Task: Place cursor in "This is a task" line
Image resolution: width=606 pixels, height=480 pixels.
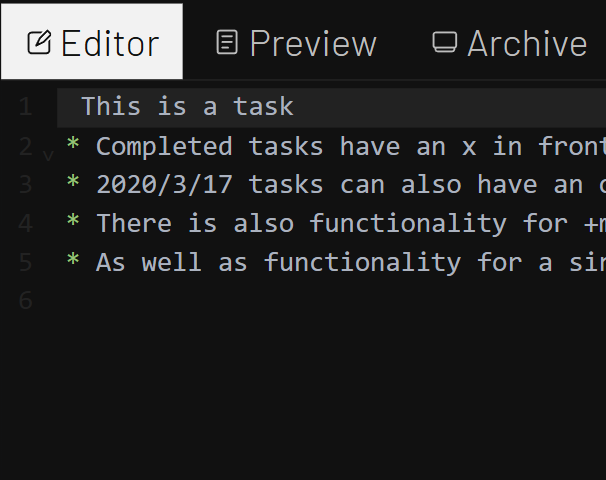Action: (x=187, y=107)
